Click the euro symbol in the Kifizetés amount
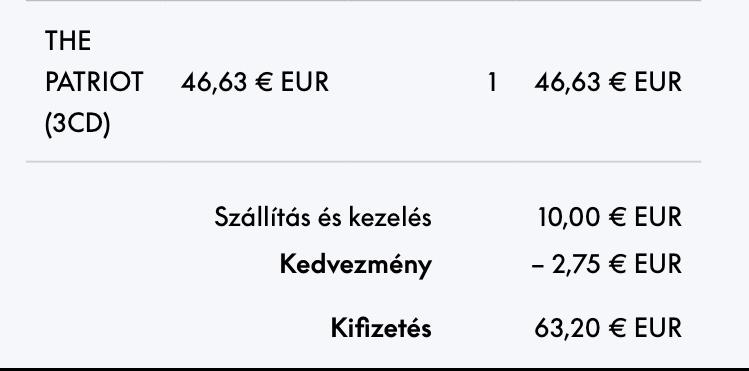Viewport: 749px width, 371px height. (x=617, y=329)
